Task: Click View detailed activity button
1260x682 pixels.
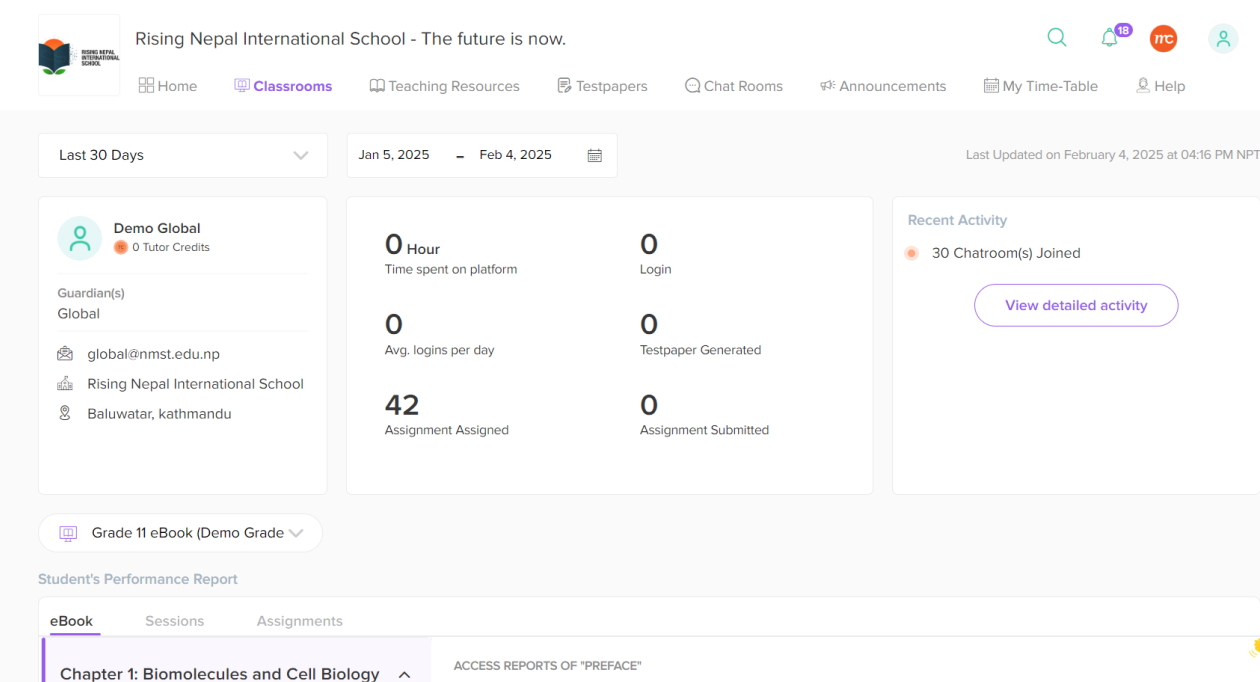Action: tap(1076, 305)
